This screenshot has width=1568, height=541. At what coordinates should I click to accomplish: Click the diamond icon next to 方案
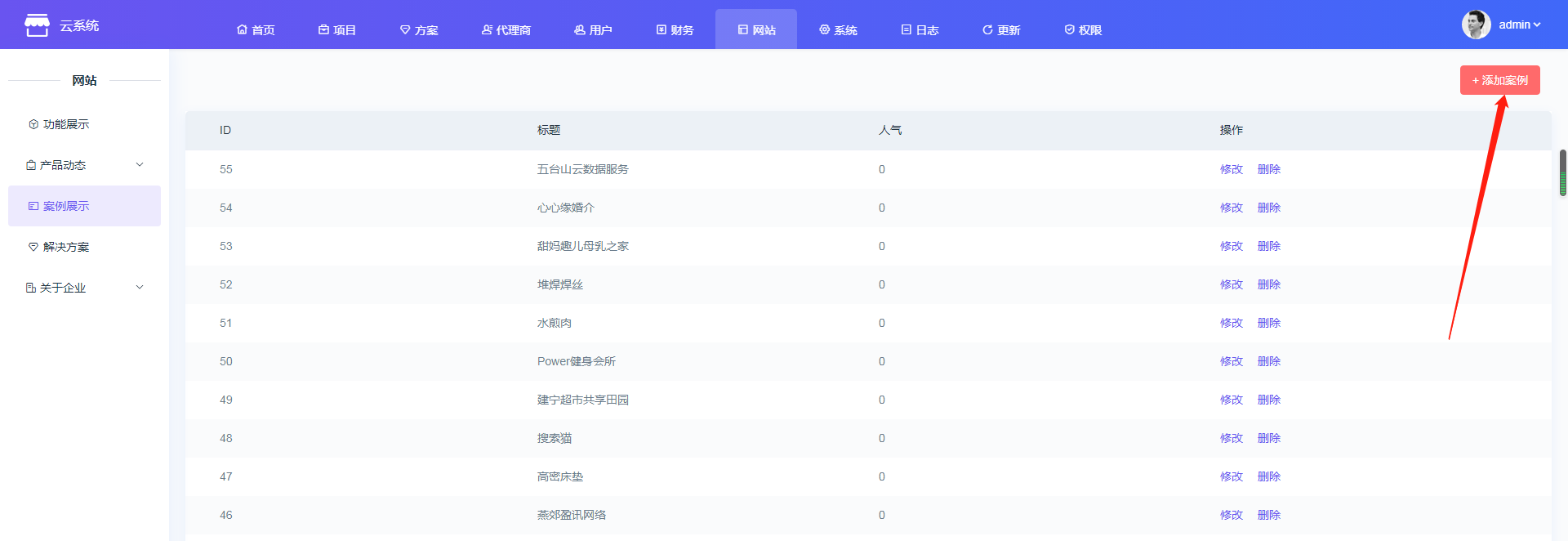pos(405,29)
